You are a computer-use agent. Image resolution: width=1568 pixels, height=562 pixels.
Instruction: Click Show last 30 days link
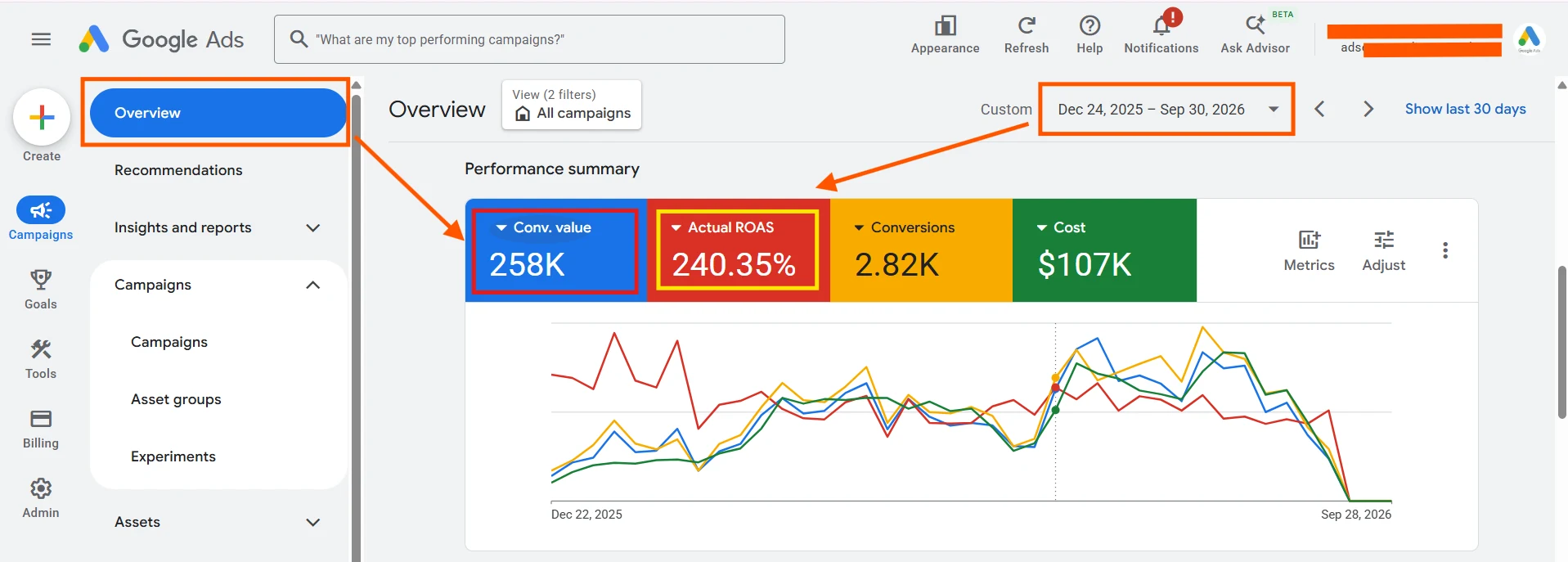tap(1465, 109)
